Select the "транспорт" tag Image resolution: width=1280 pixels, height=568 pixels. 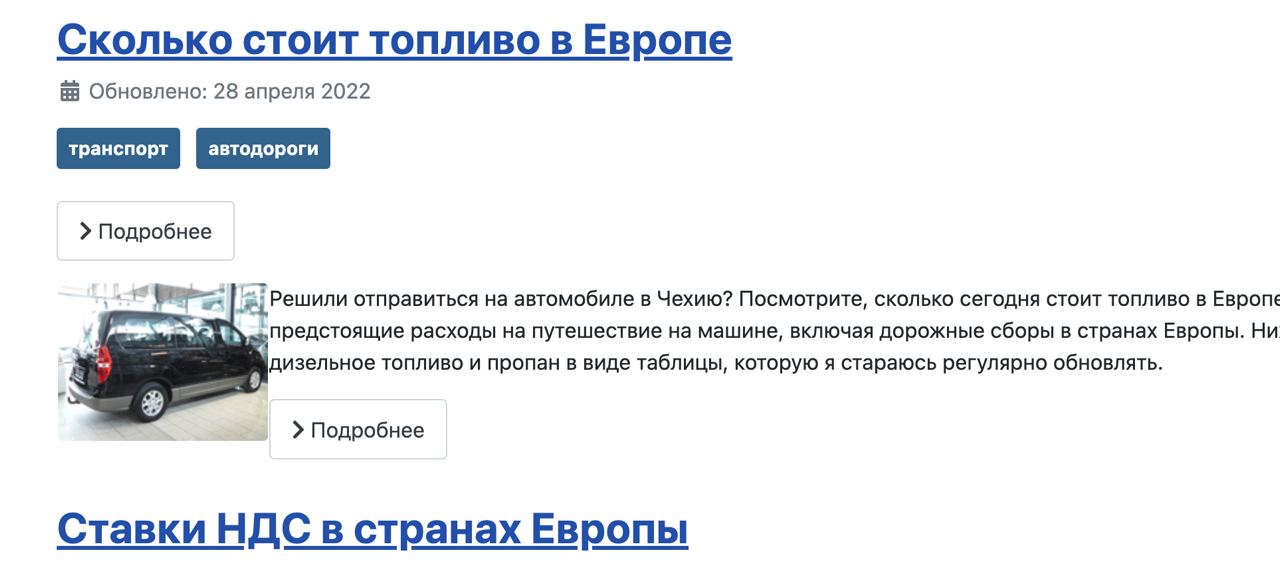click(118, 148)
